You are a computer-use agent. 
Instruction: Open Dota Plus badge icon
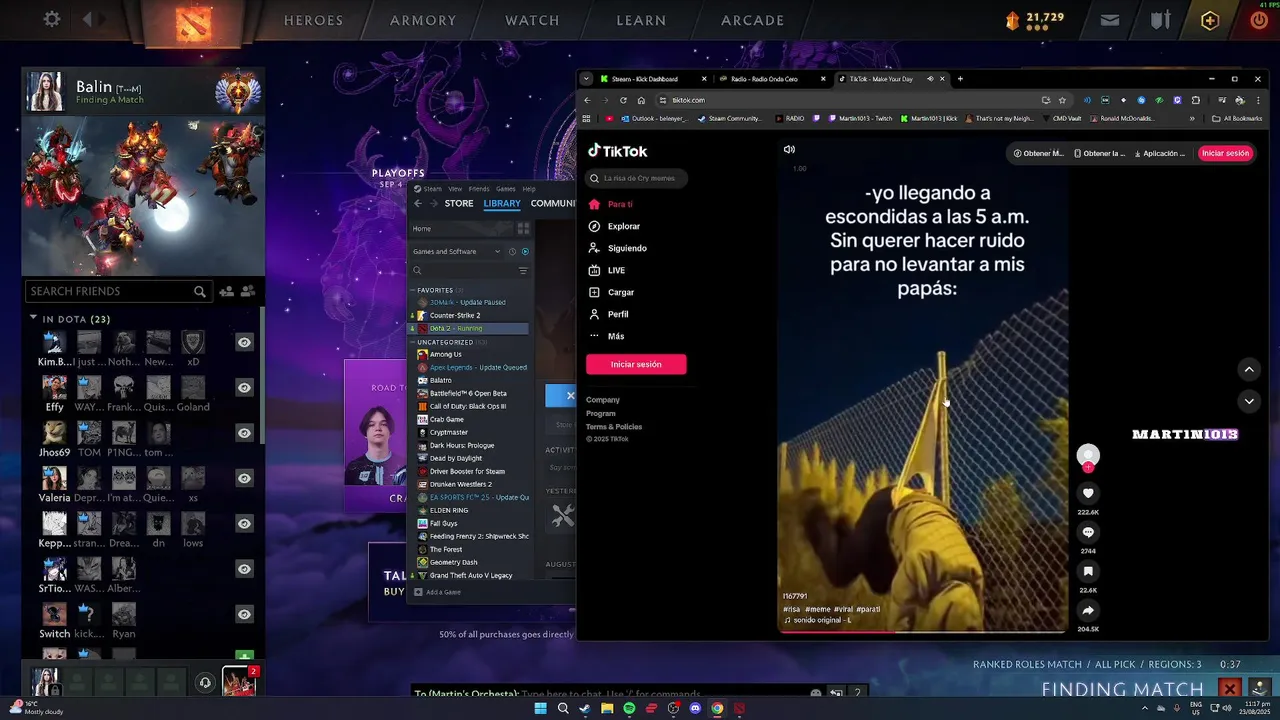(1210, 20)
